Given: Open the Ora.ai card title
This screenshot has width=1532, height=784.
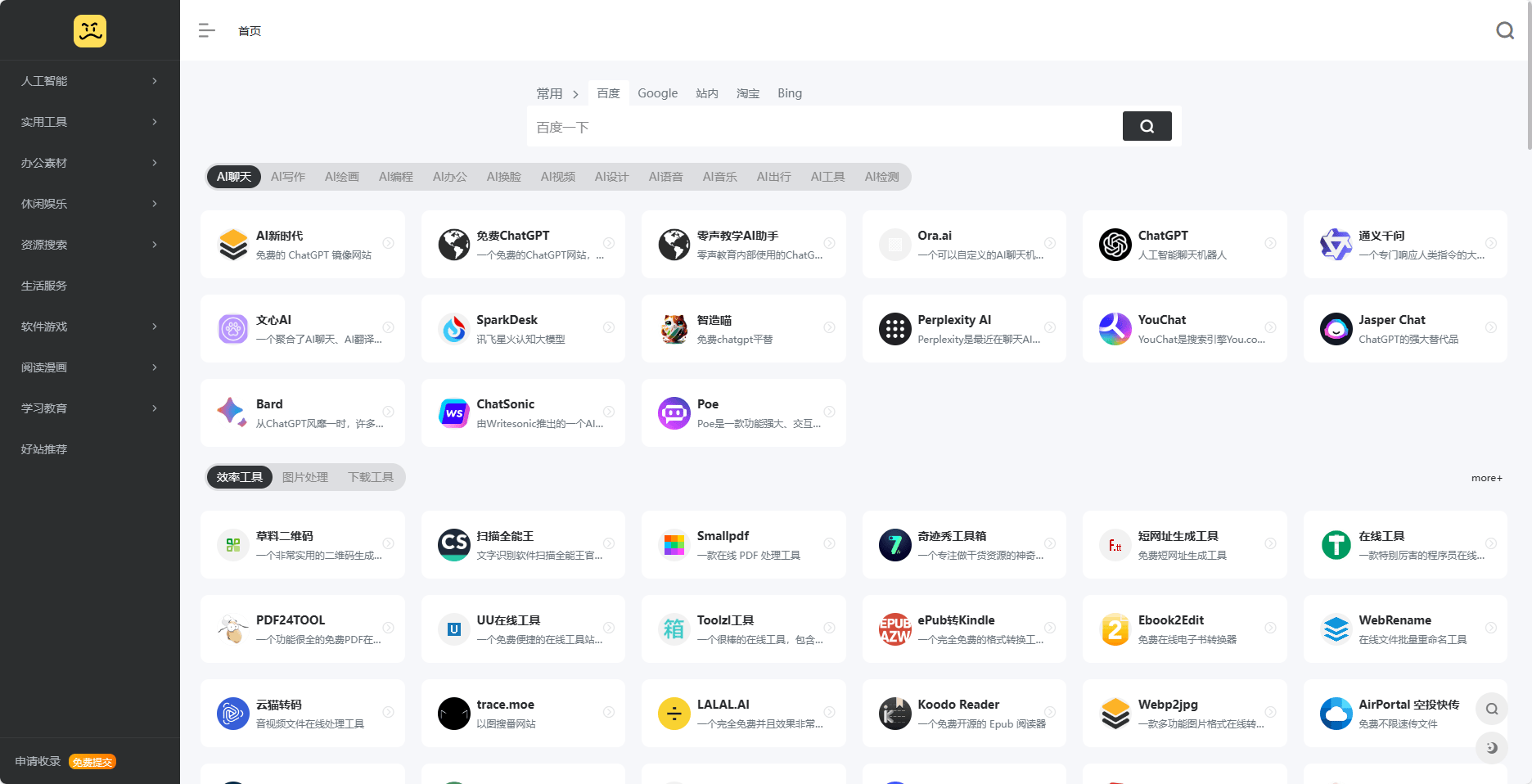Looking at the screenshot, I should pyautogui.click(x=935, y=236).
